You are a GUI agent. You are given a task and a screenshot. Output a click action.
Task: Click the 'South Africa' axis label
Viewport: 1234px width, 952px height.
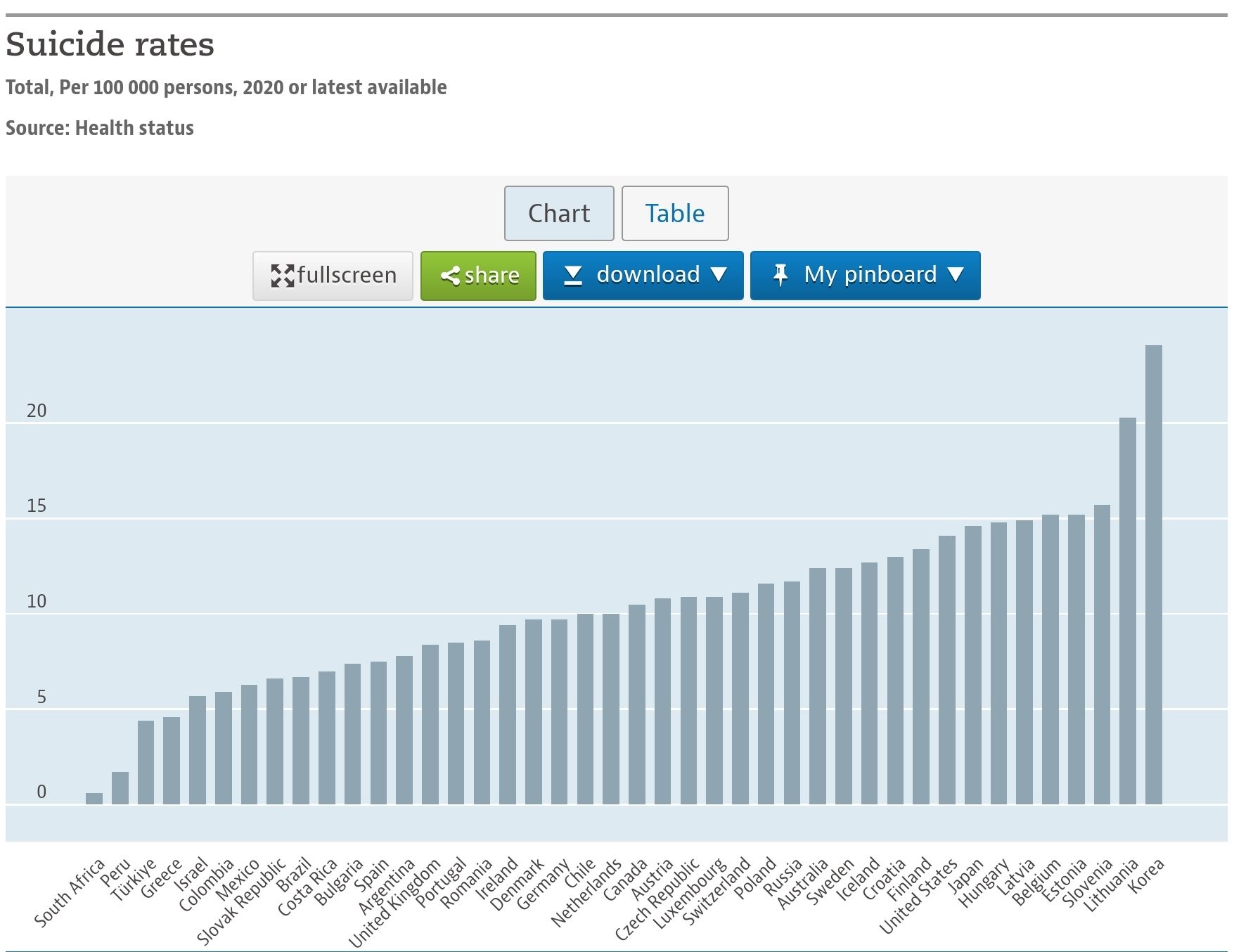point(70,892)
